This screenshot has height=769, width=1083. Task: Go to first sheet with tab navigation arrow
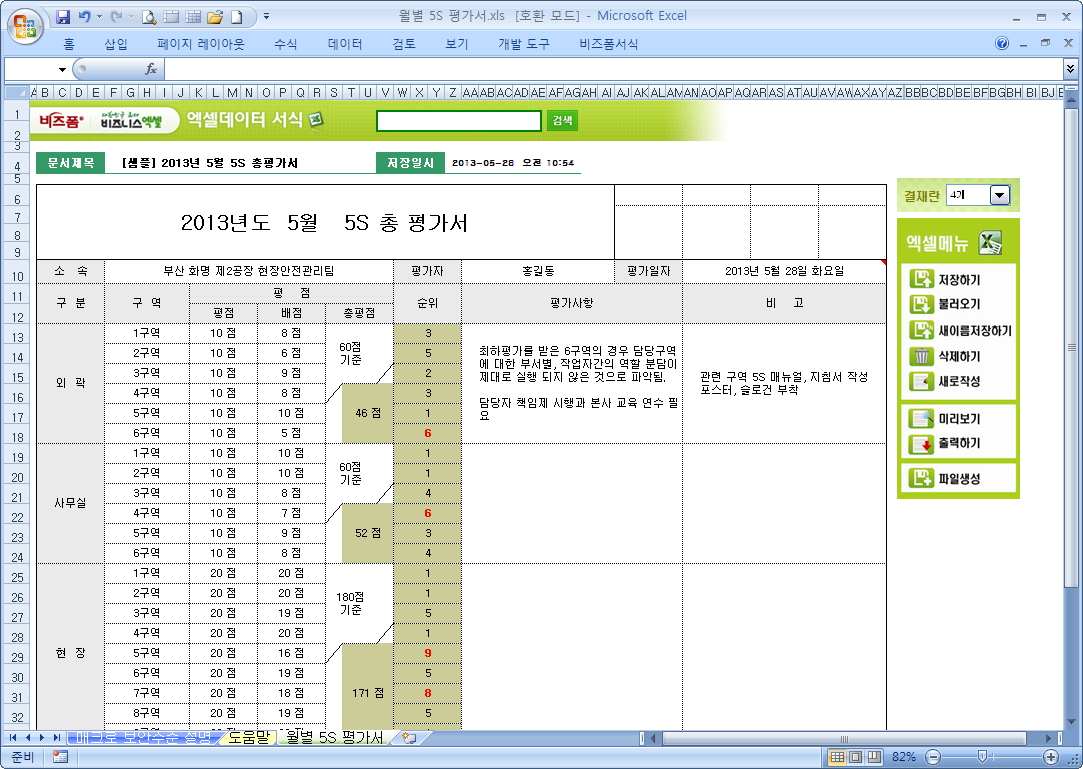pyautogui.click(x=12, y=738)
